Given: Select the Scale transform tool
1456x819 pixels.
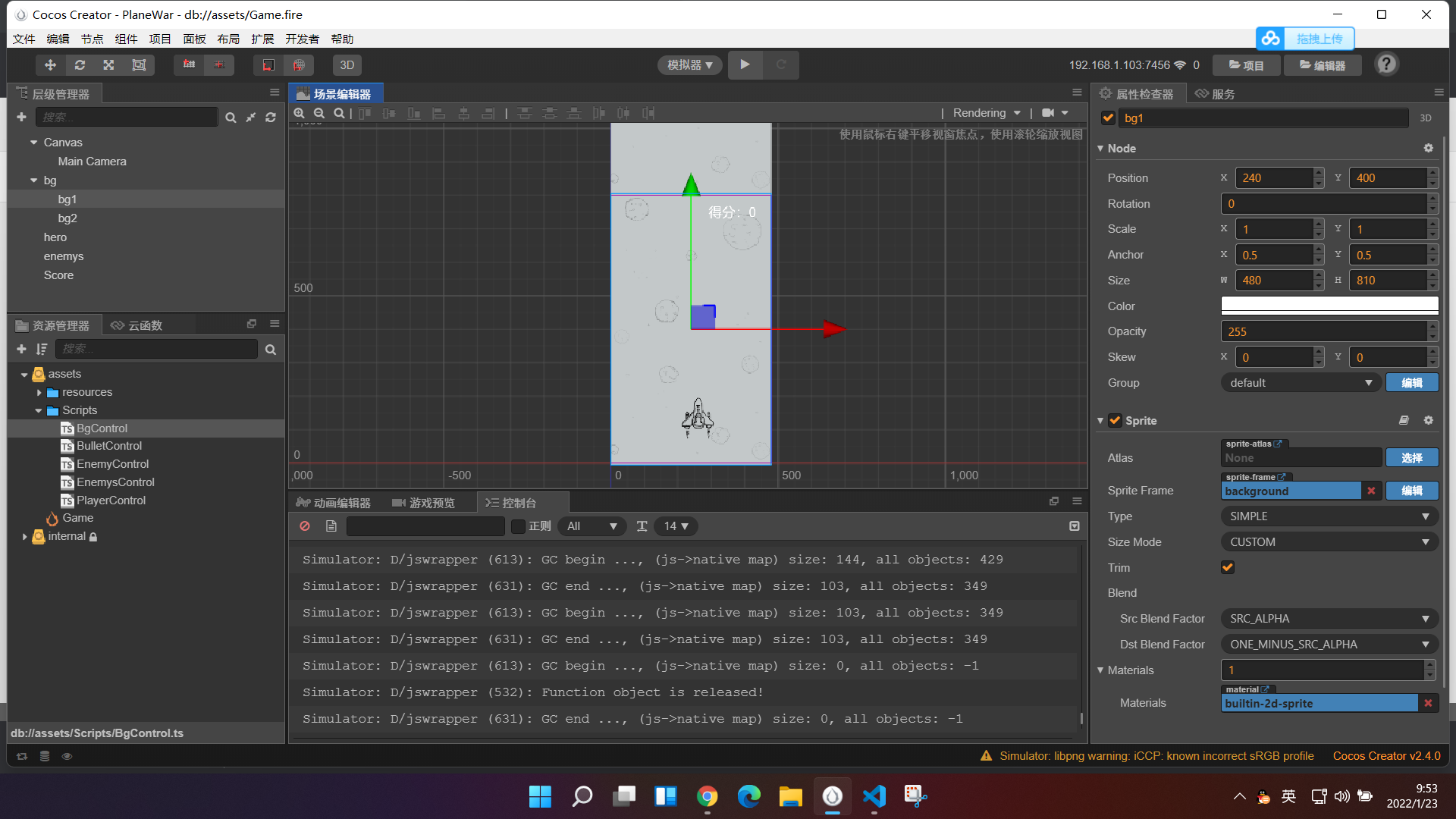Looking at the screenshot, I should click(109, 65).
